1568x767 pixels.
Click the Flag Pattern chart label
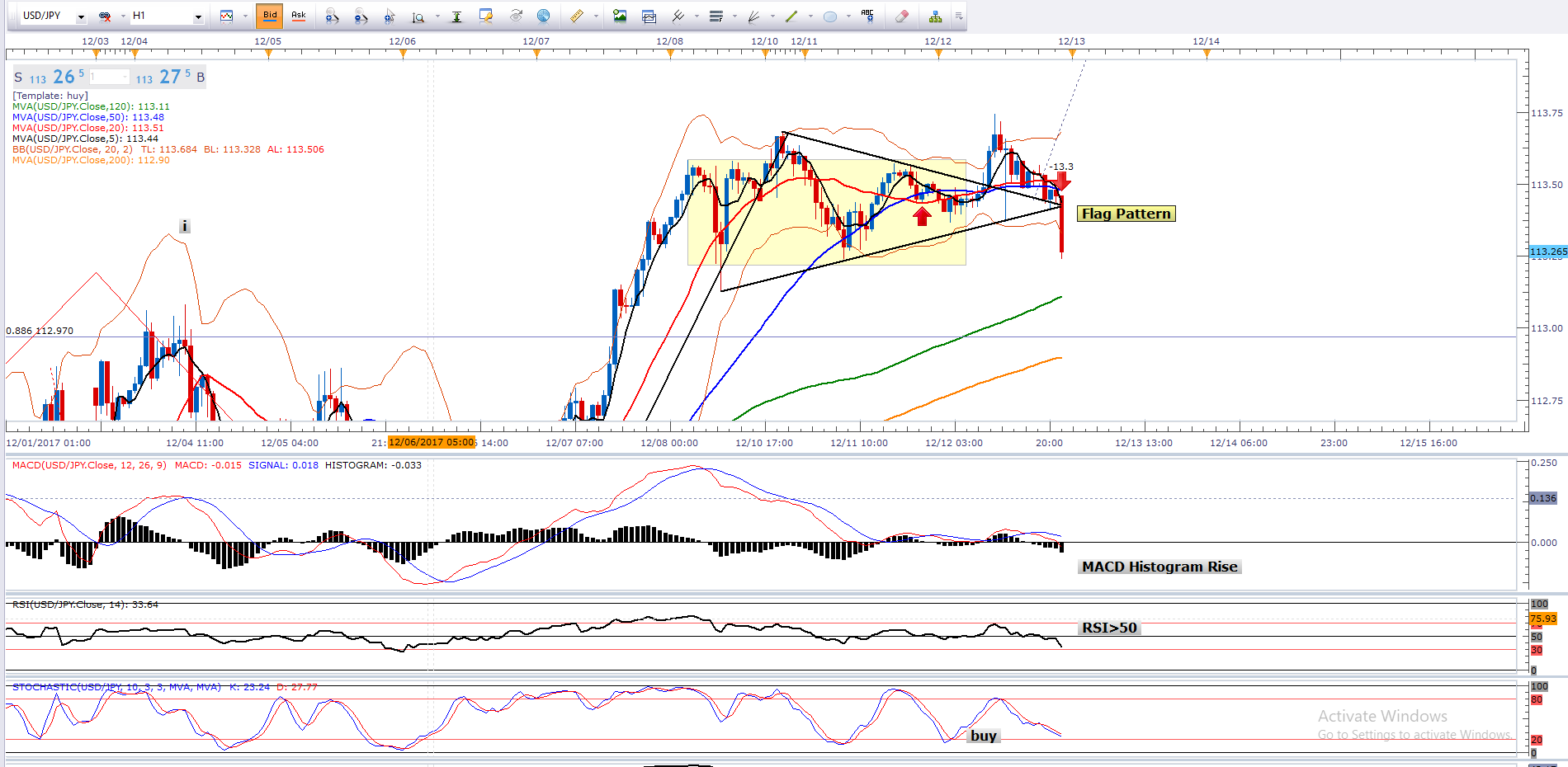tap(1126, 214)
